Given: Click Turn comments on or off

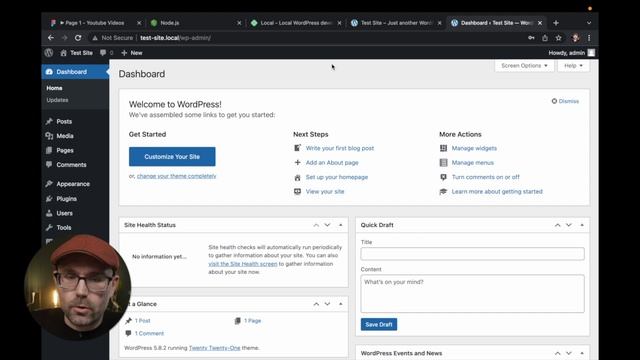Looking at the screenshot, I should [x=485, y=177].
